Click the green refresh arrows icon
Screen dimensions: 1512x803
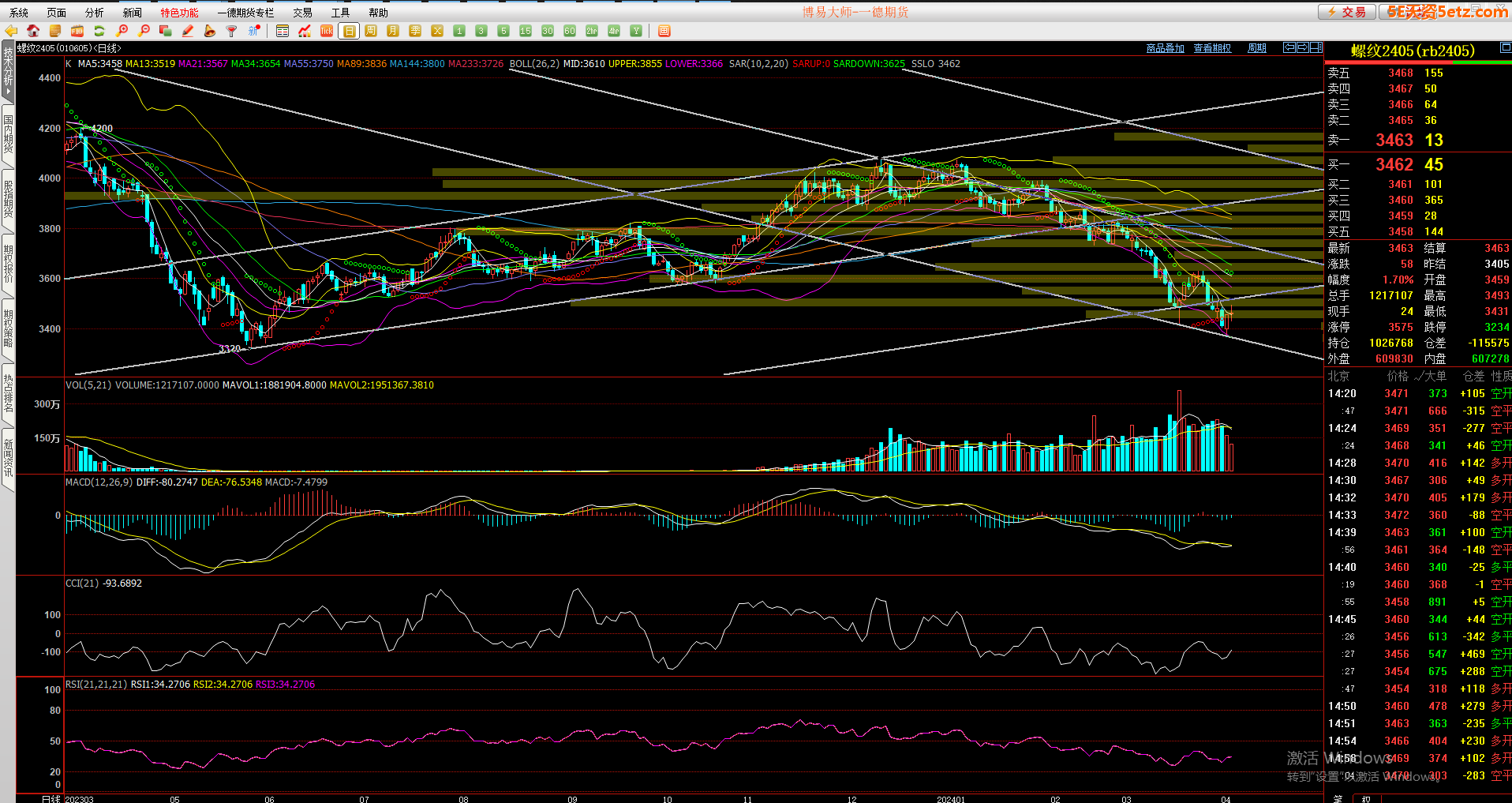click(x=99, y=31)
